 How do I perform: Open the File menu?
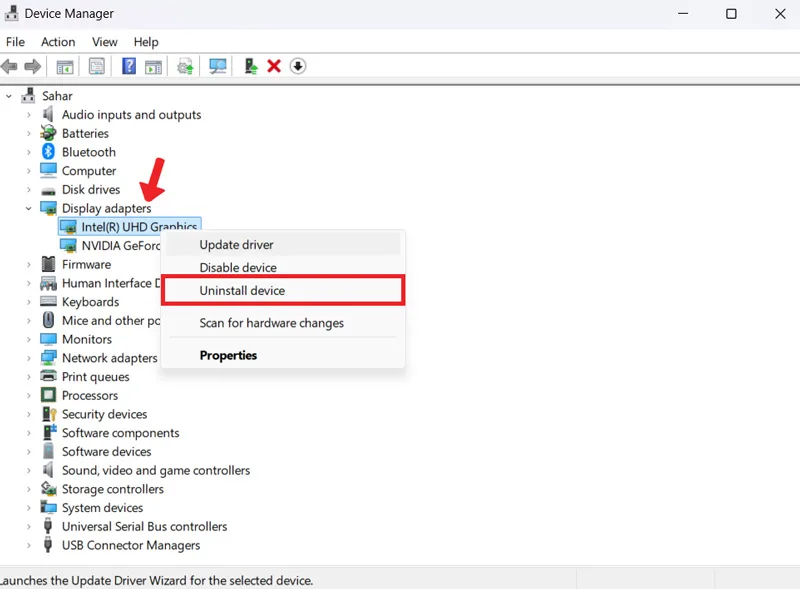coord(15,42)
